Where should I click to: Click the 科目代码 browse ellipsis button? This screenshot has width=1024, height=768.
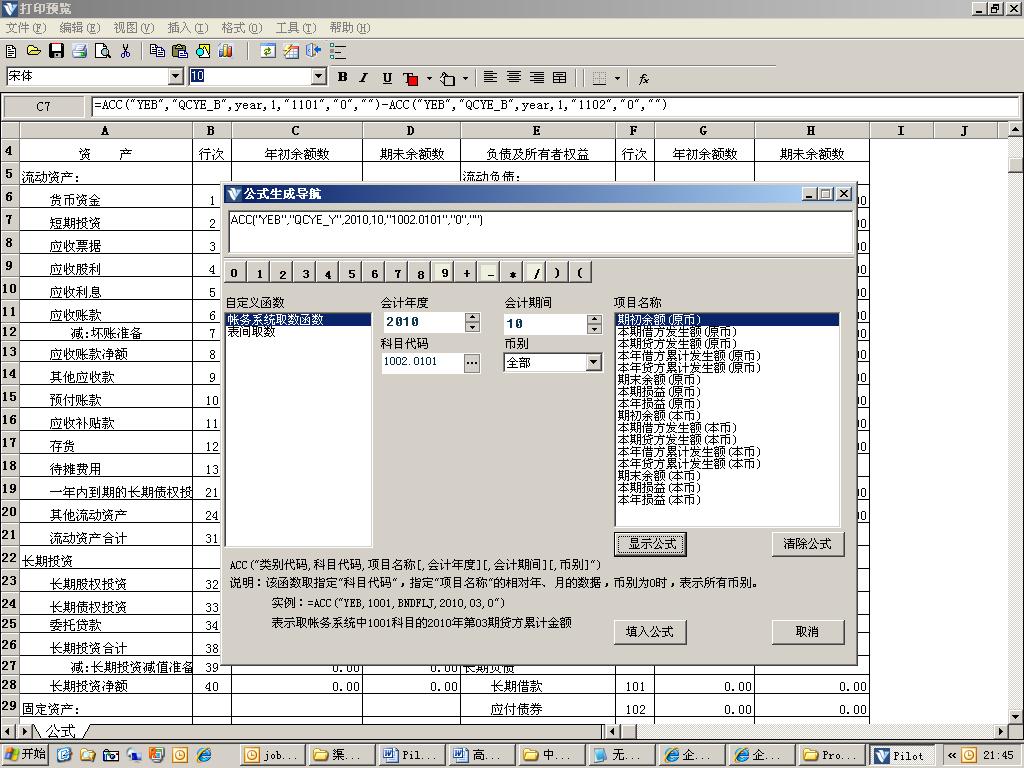[x=472, y=363]
